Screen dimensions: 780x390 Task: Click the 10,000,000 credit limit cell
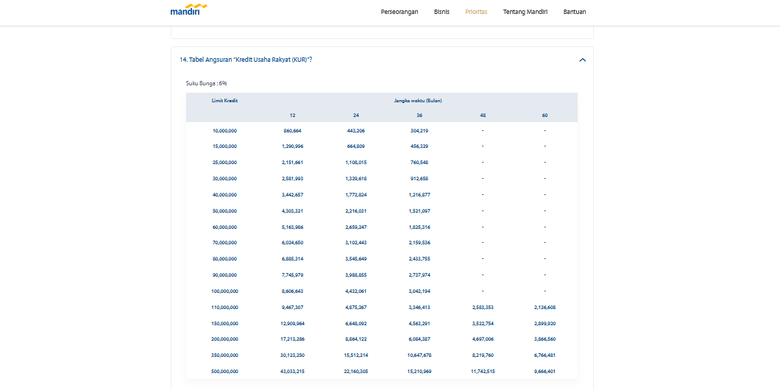coord(225,131)
